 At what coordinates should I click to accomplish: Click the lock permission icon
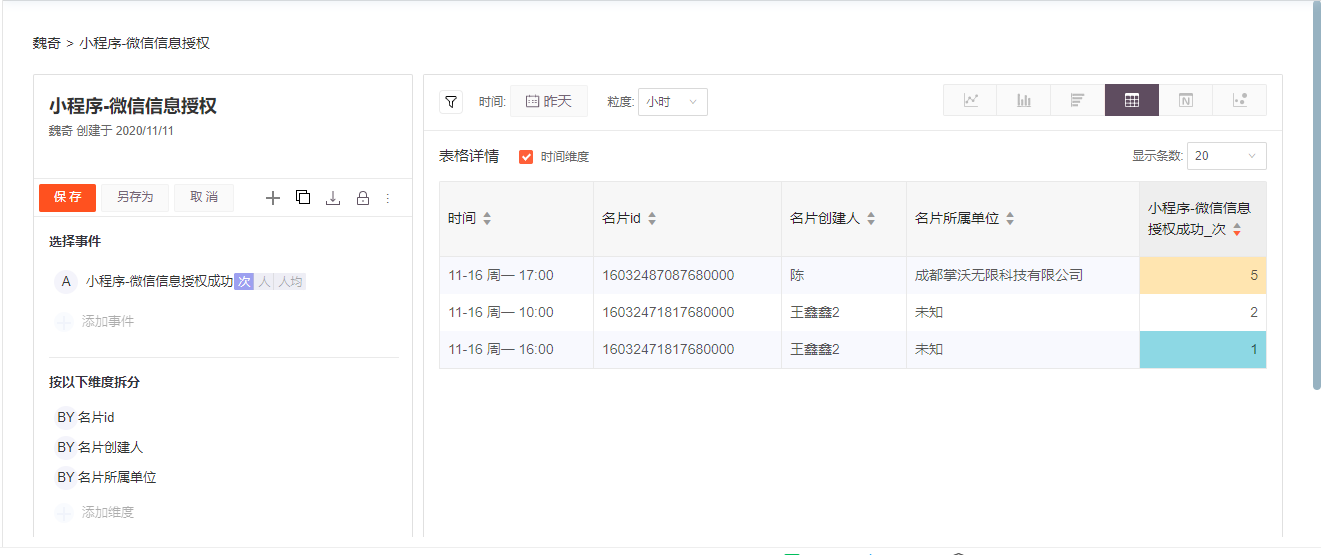363,198
